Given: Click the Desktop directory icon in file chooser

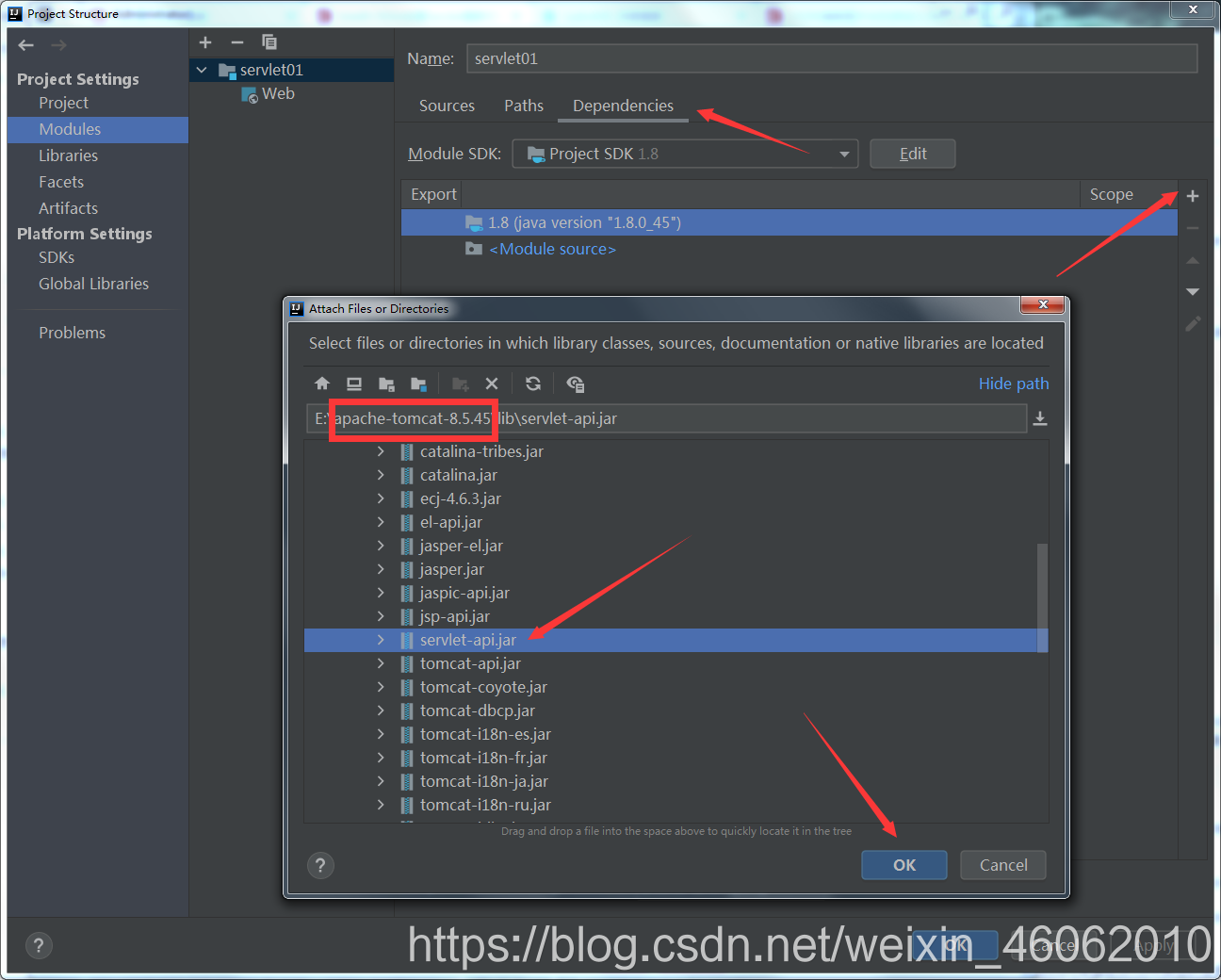Looking at the screenshot, I should [354, 384].
